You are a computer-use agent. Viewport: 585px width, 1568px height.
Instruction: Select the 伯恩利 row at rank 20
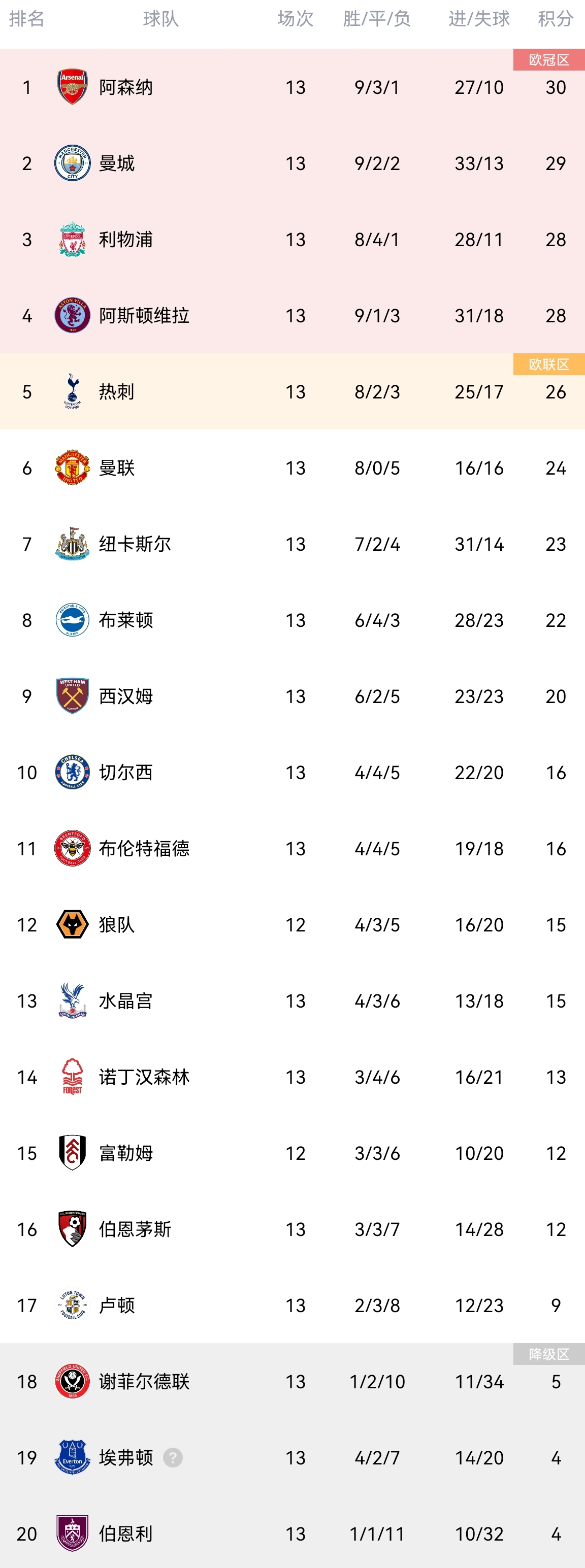coord(292,1533)
